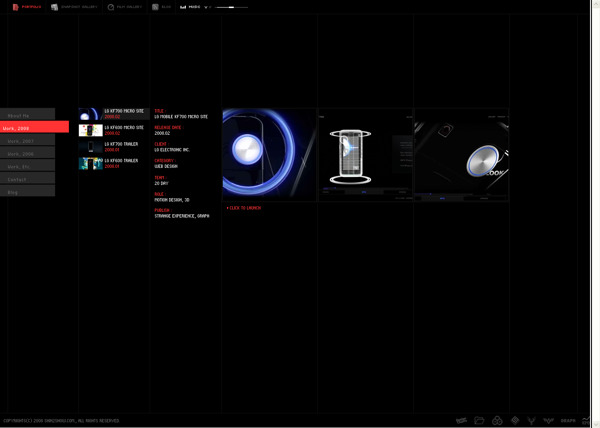
Task: Click the Music equalizer icon
Action: (x=183, y=7)
